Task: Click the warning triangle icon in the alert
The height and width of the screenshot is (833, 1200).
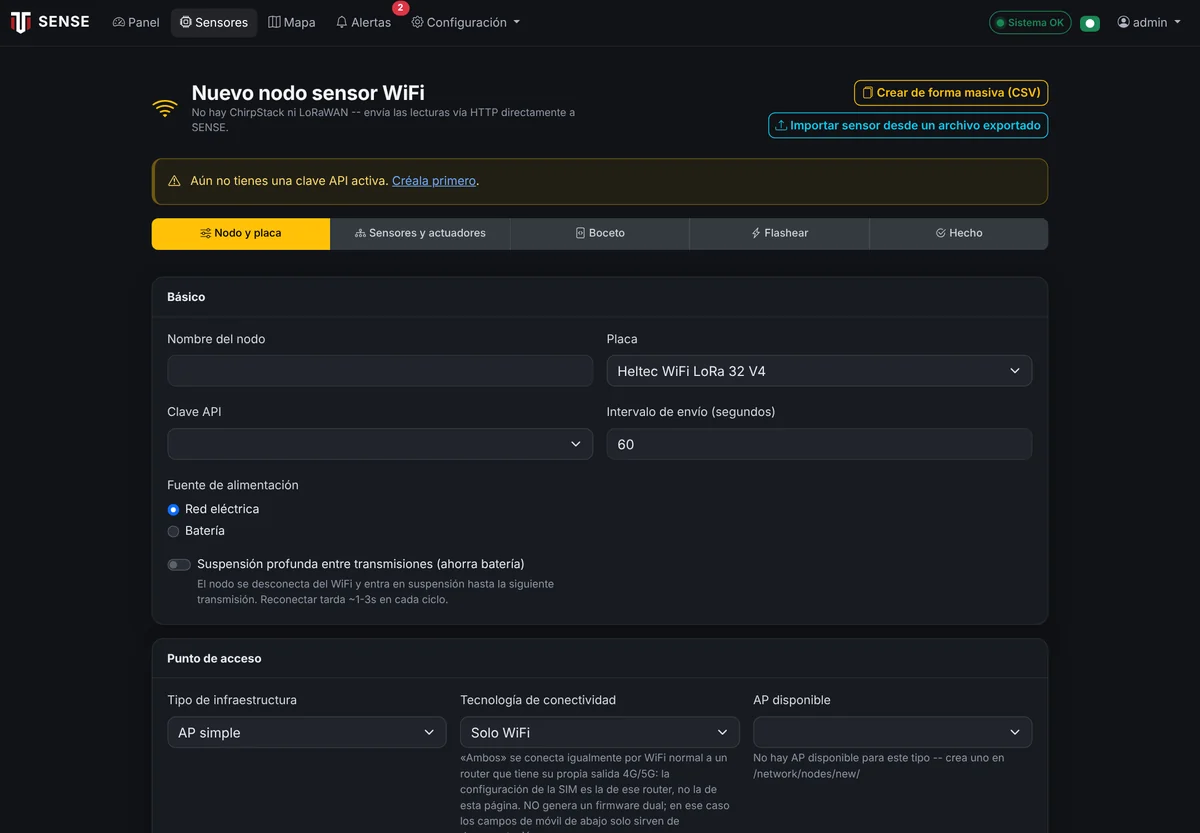Action: coord(174,181)
